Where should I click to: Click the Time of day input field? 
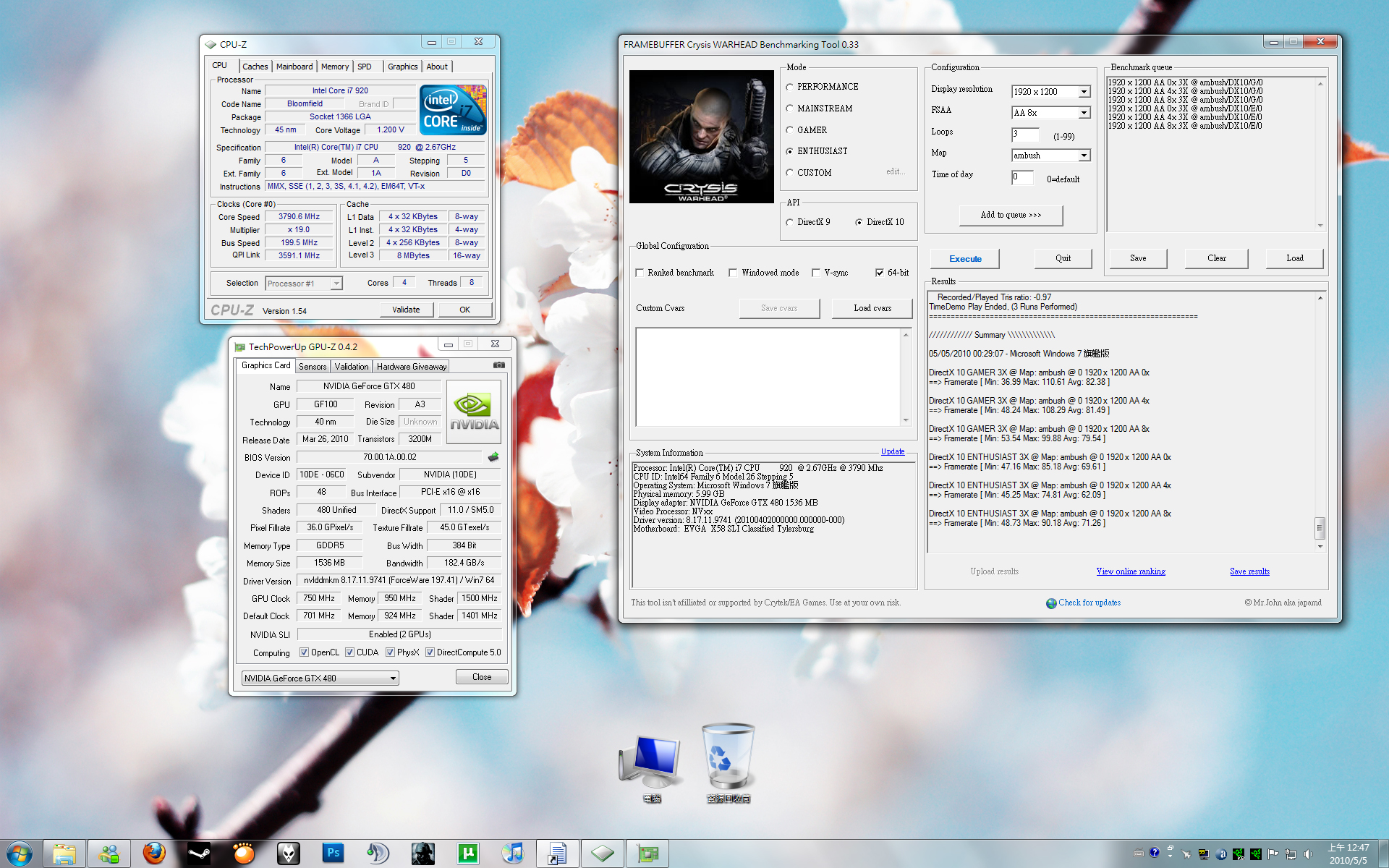(x=1021, y=177)
